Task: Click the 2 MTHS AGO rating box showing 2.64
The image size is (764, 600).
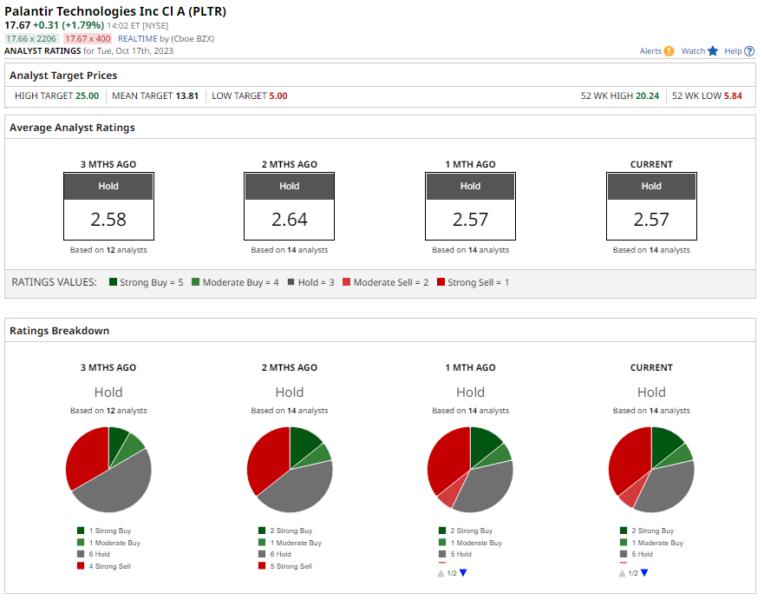Action: point(289,206)
